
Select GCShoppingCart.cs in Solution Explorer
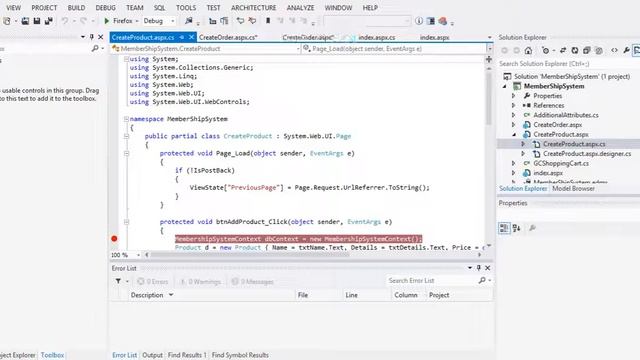tap(561, 163)
